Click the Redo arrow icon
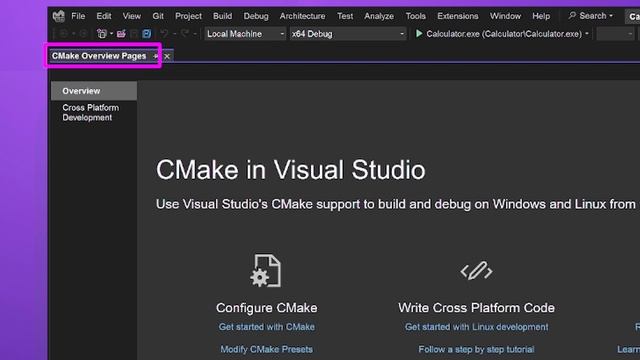The image size is (640, 360). click(x=185, y=34)
